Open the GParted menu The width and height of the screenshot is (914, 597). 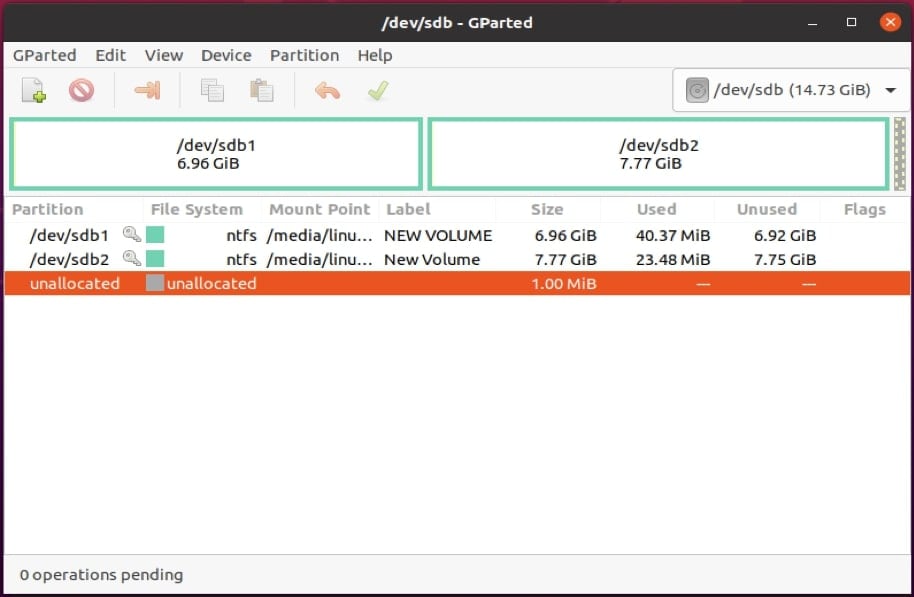44,55
